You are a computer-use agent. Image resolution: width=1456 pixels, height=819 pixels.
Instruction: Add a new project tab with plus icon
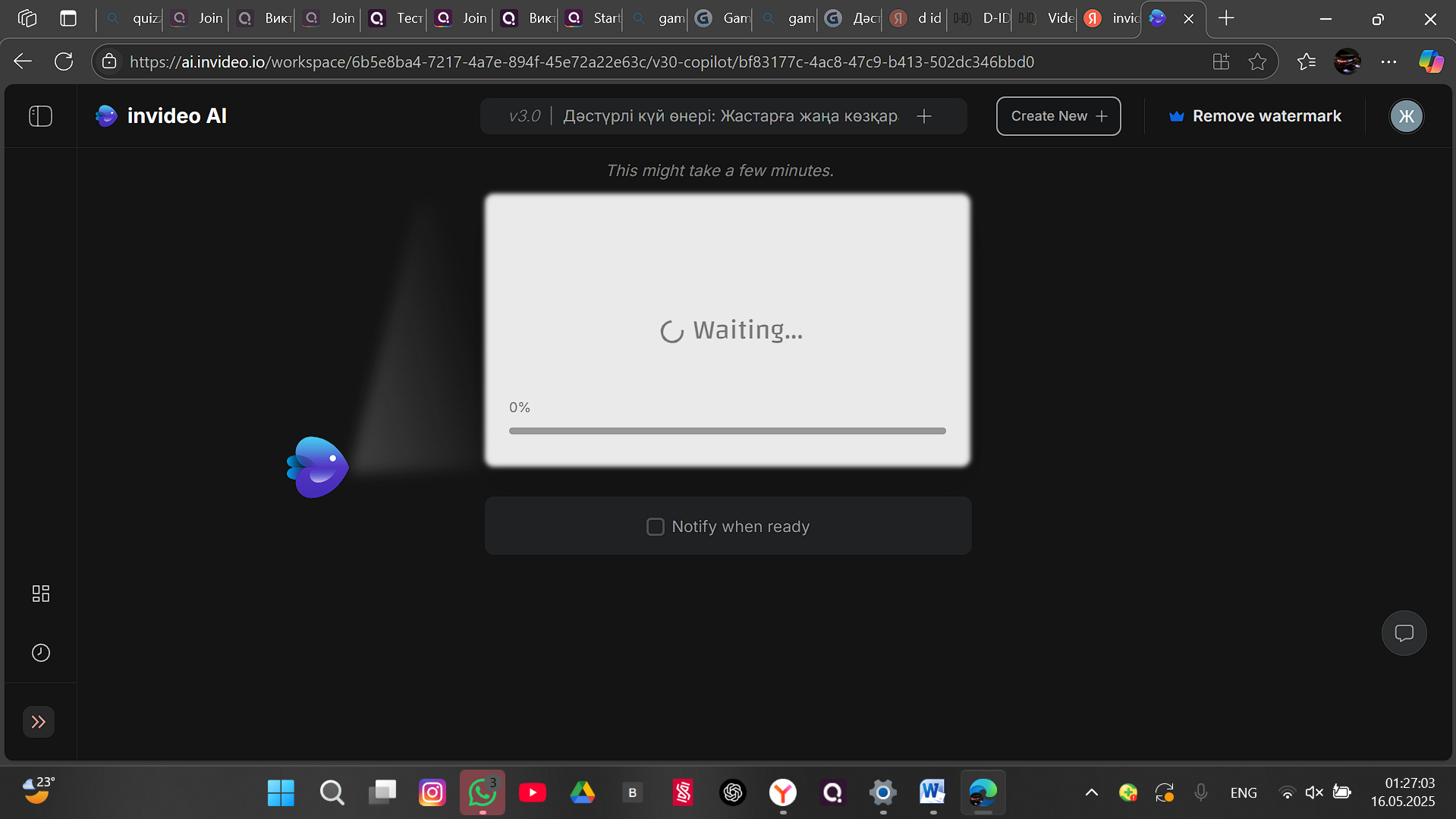click(923, 116)
